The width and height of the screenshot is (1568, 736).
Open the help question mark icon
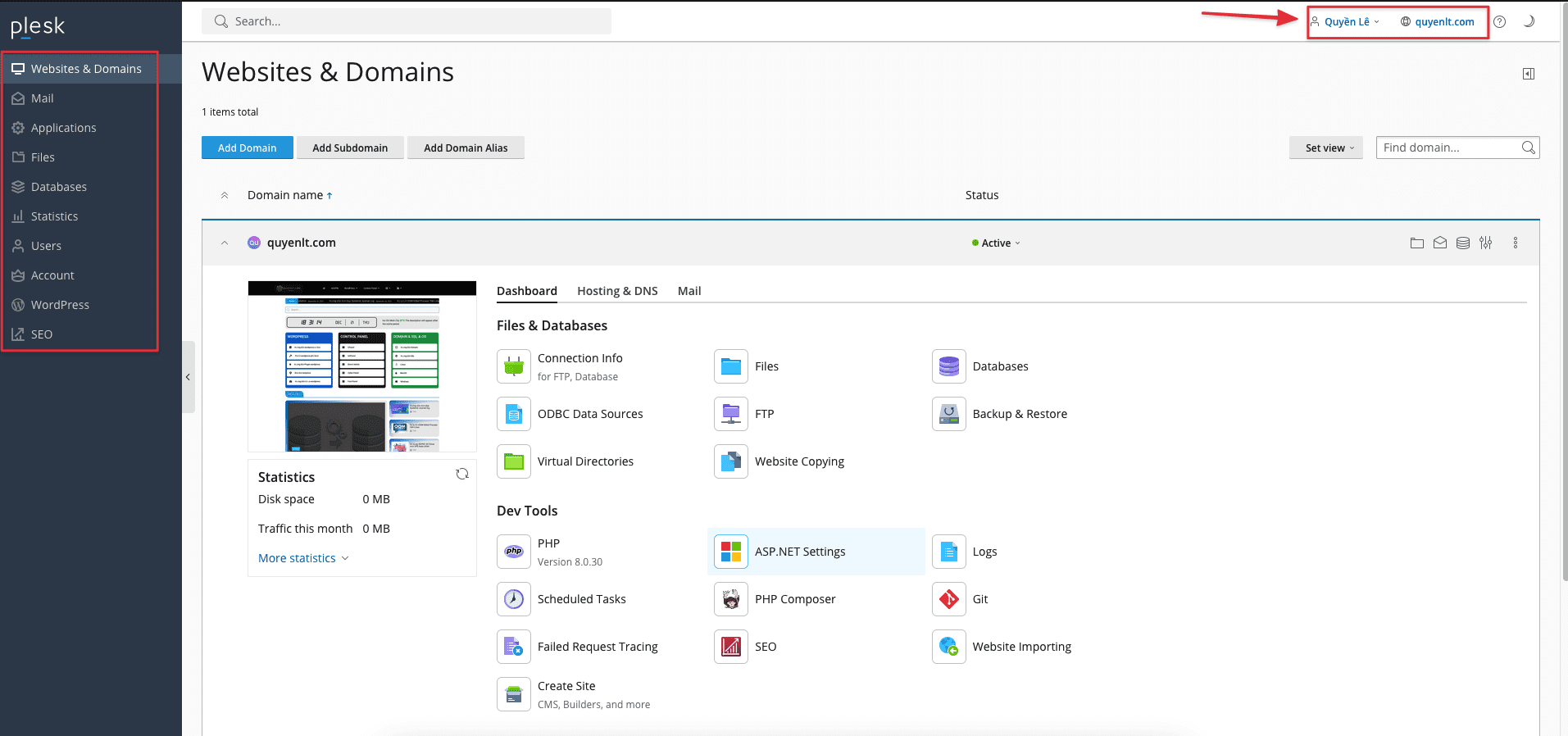[1499, 22]
